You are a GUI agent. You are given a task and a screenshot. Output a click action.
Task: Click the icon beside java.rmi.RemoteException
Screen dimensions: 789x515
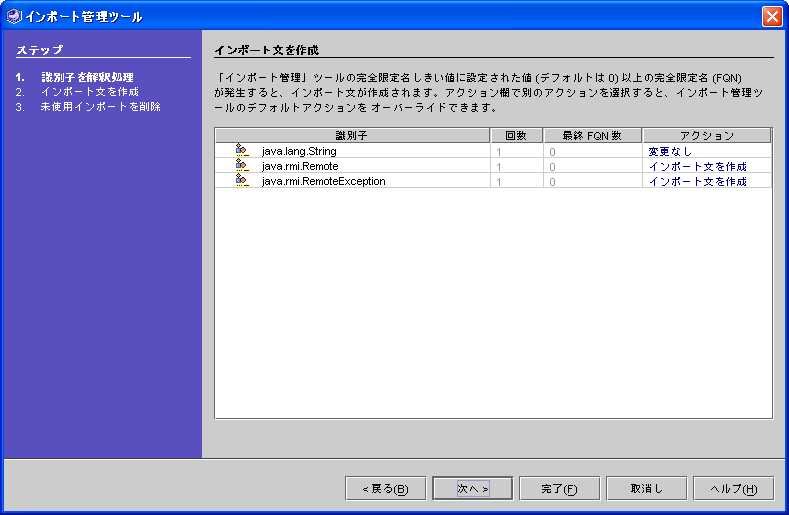pyautogui.click(x=241, y=181)
